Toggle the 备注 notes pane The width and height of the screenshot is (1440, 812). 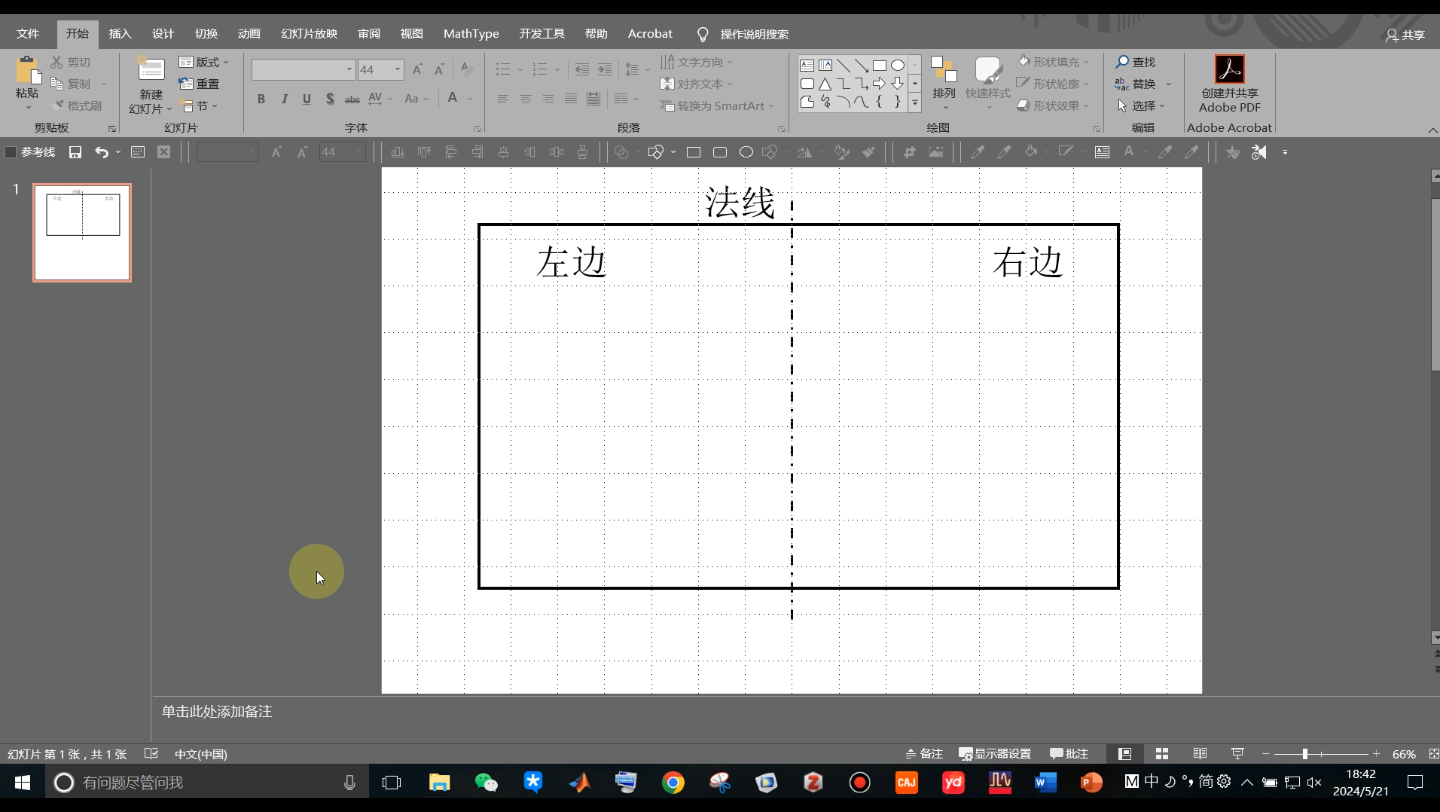coord(924,754)
